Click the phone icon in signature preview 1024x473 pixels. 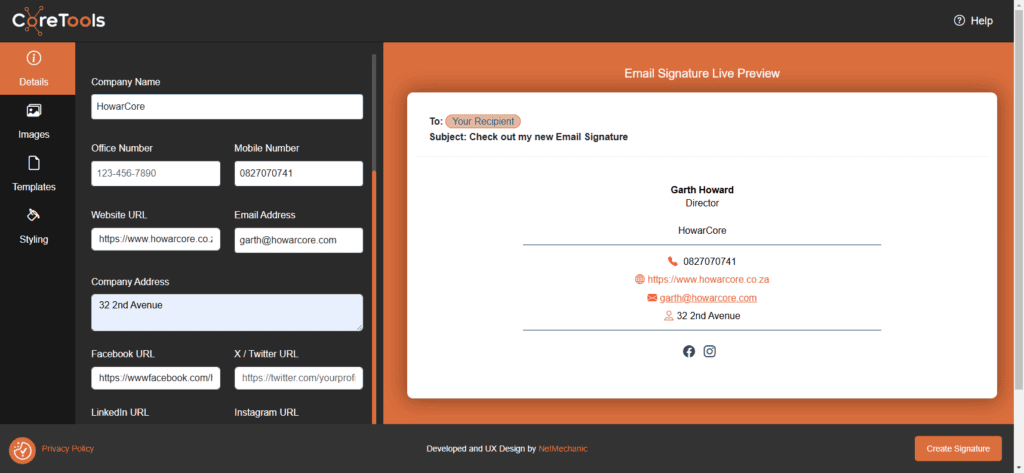(x=673, y=261)
